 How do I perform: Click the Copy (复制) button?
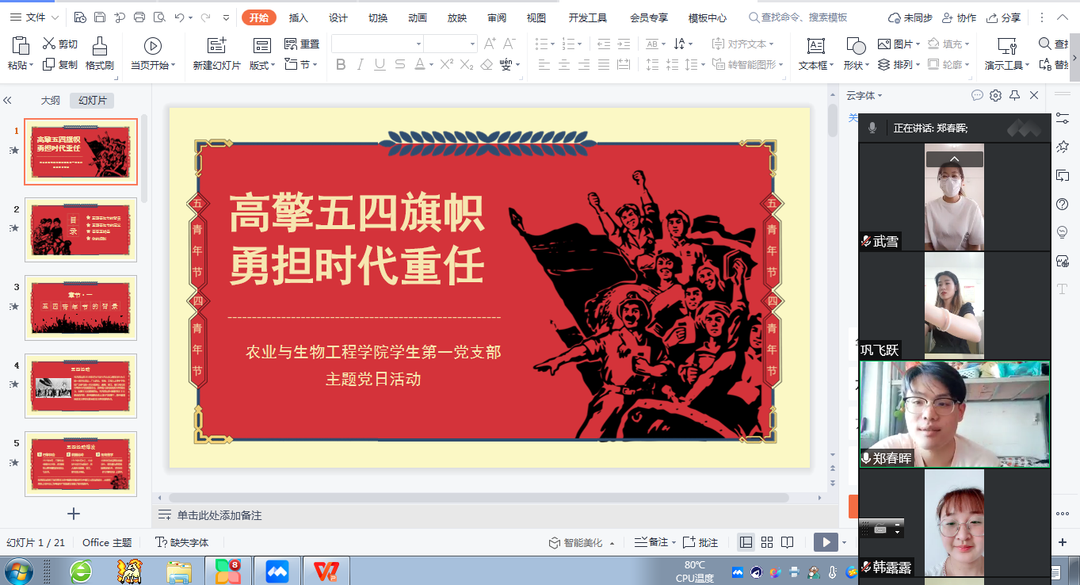click(60, 65)
